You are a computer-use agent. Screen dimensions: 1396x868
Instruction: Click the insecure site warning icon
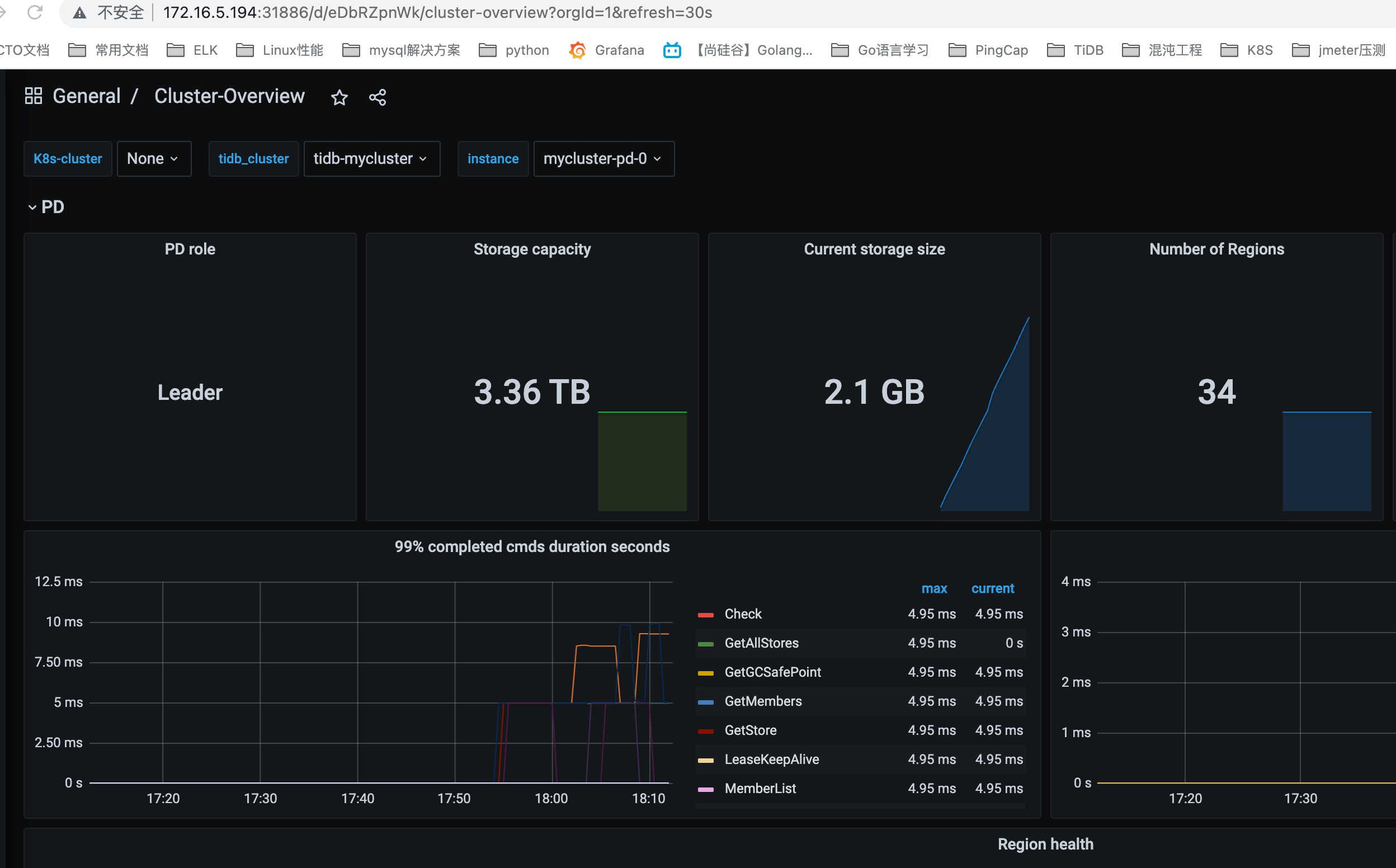(x=79, y=13)
